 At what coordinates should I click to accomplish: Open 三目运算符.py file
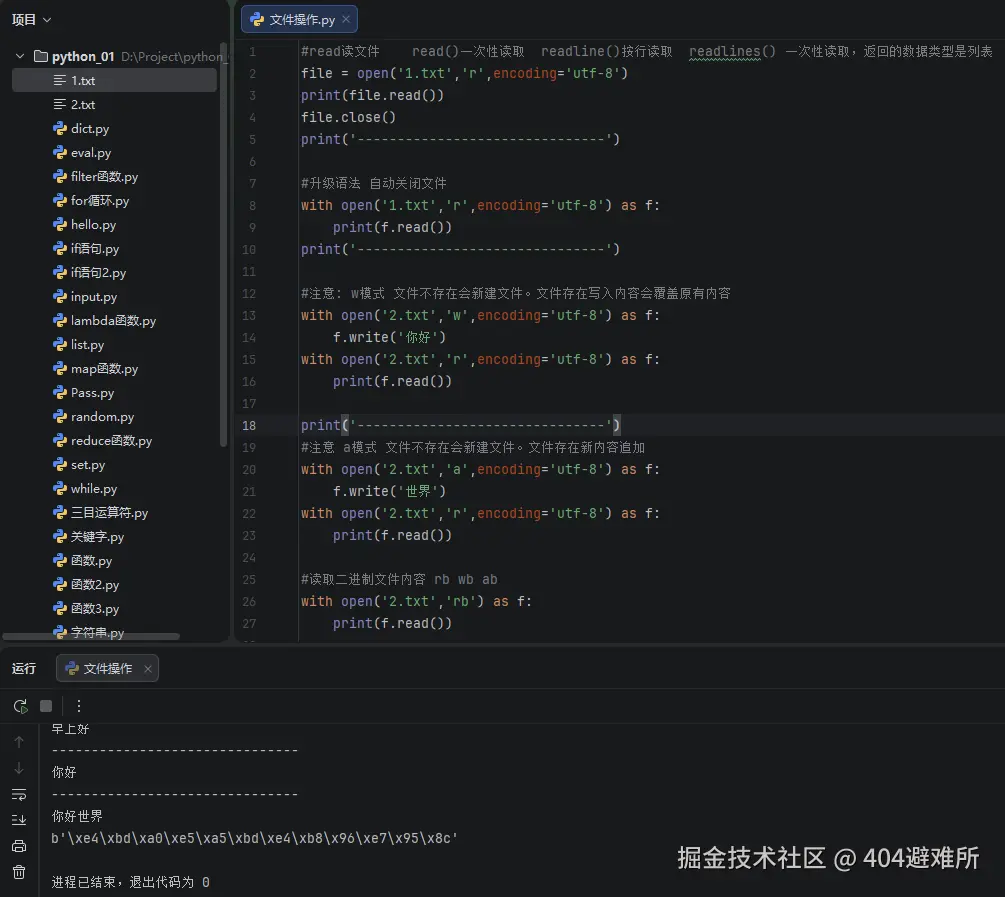pos(110,513)
